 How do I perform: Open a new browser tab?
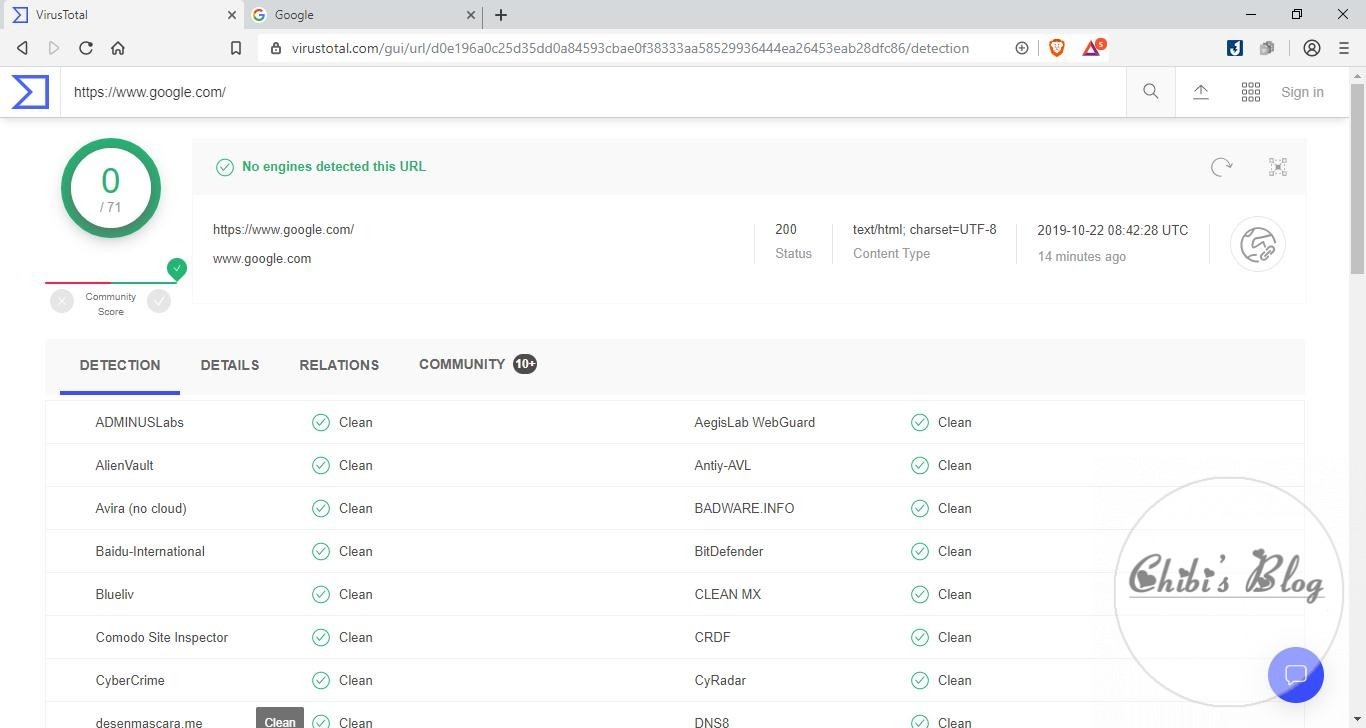point(501,15)
